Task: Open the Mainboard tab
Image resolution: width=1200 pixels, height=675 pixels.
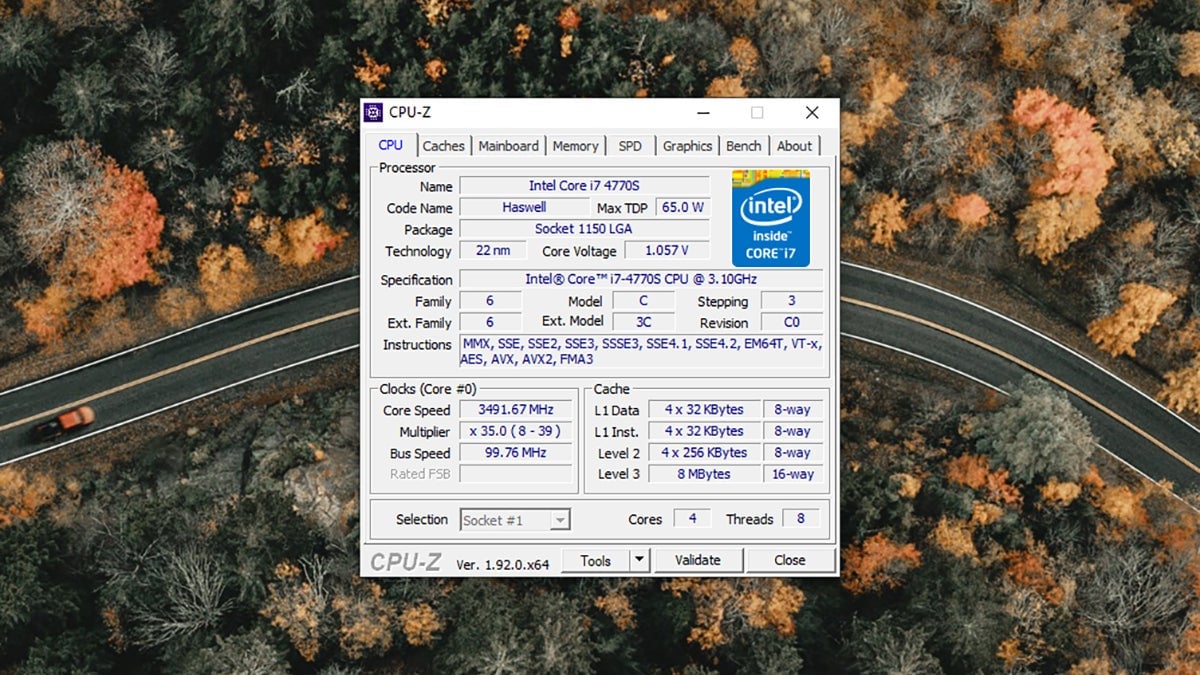Action: click(508, 146)
